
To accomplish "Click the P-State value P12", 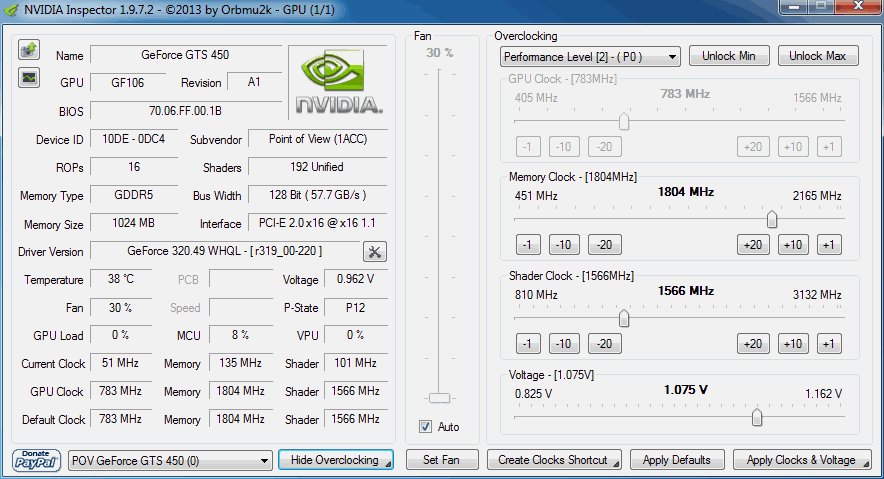I will click(356, 308).
